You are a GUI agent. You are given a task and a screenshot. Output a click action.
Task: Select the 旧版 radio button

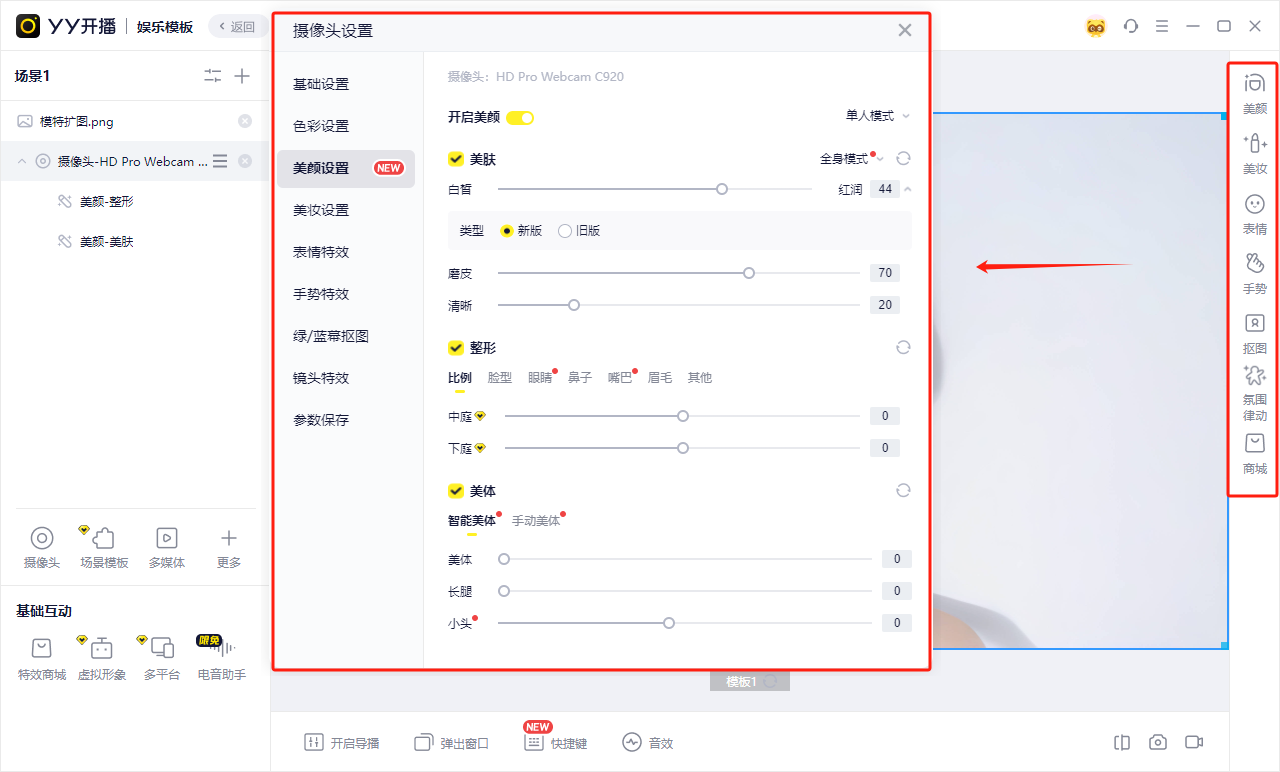pos(565,231)
